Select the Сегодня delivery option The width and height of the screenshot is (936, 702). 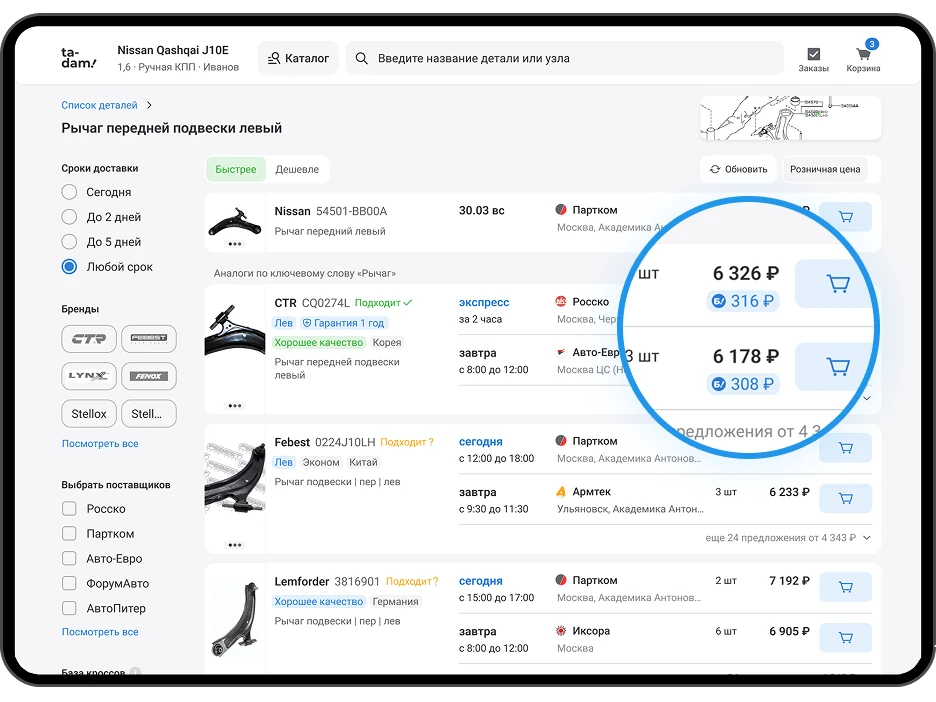point(69,192)
